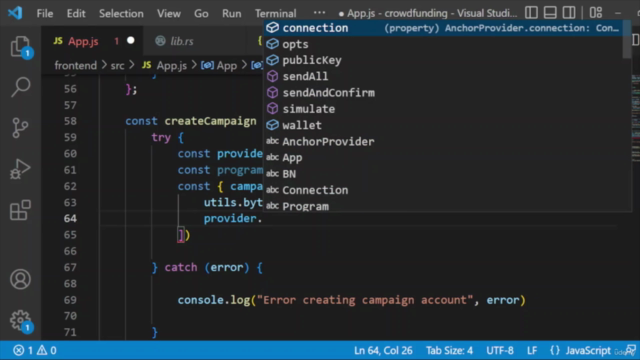The width and height of the screenshot is (640, 360).
Task: Click the notifications bell icon in status bar
Action: coord(631,350)
